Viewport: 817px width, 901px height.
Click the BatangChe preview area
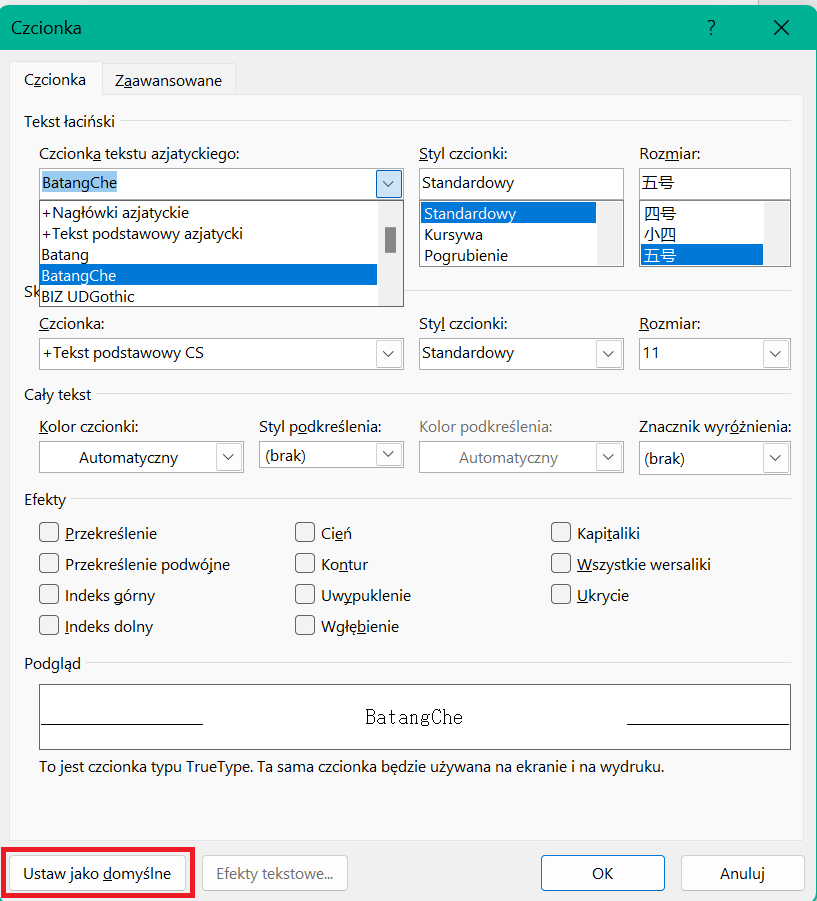tap(415, 717)
